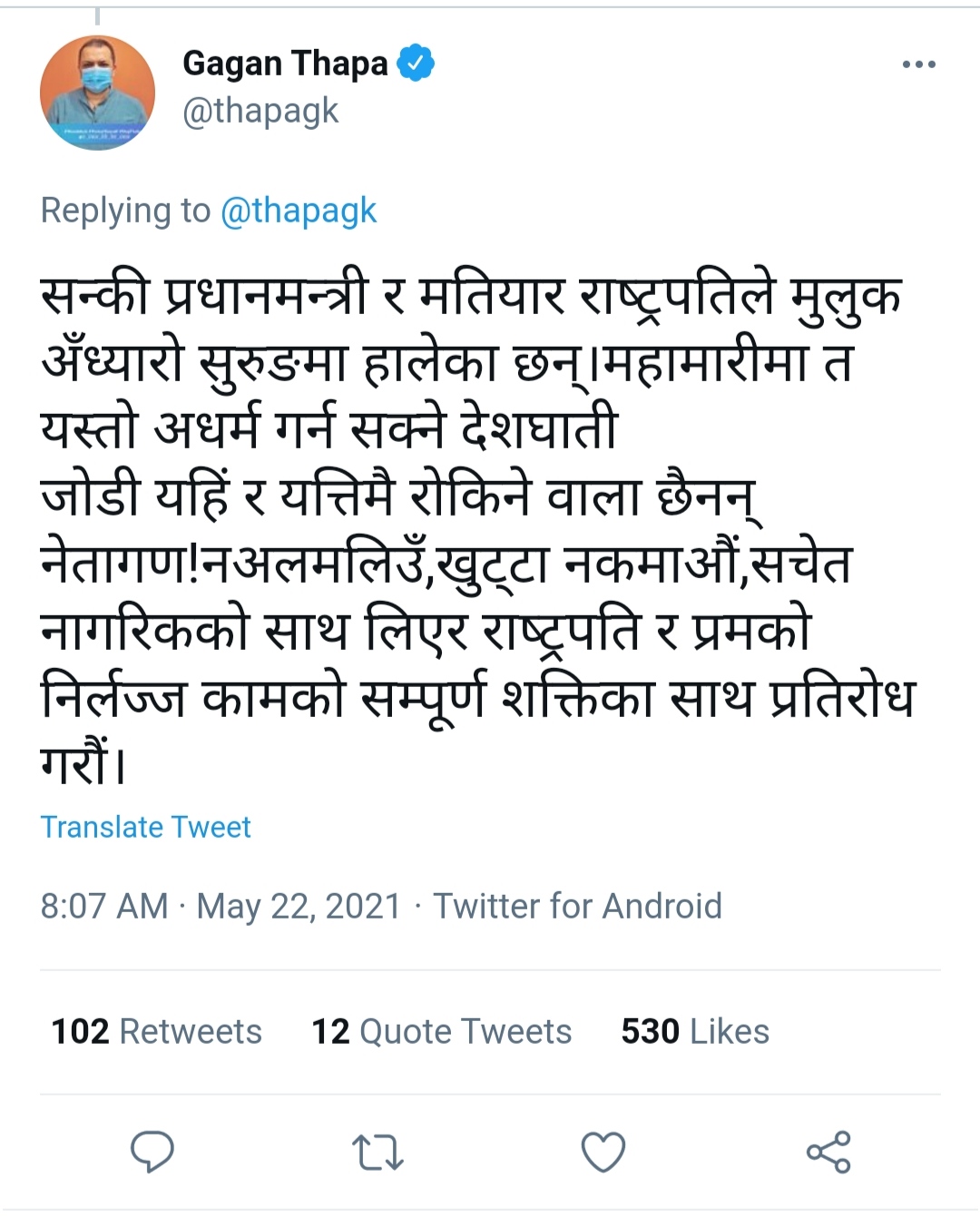
Task: Click the blue verified badge
Action: (416, 64)
